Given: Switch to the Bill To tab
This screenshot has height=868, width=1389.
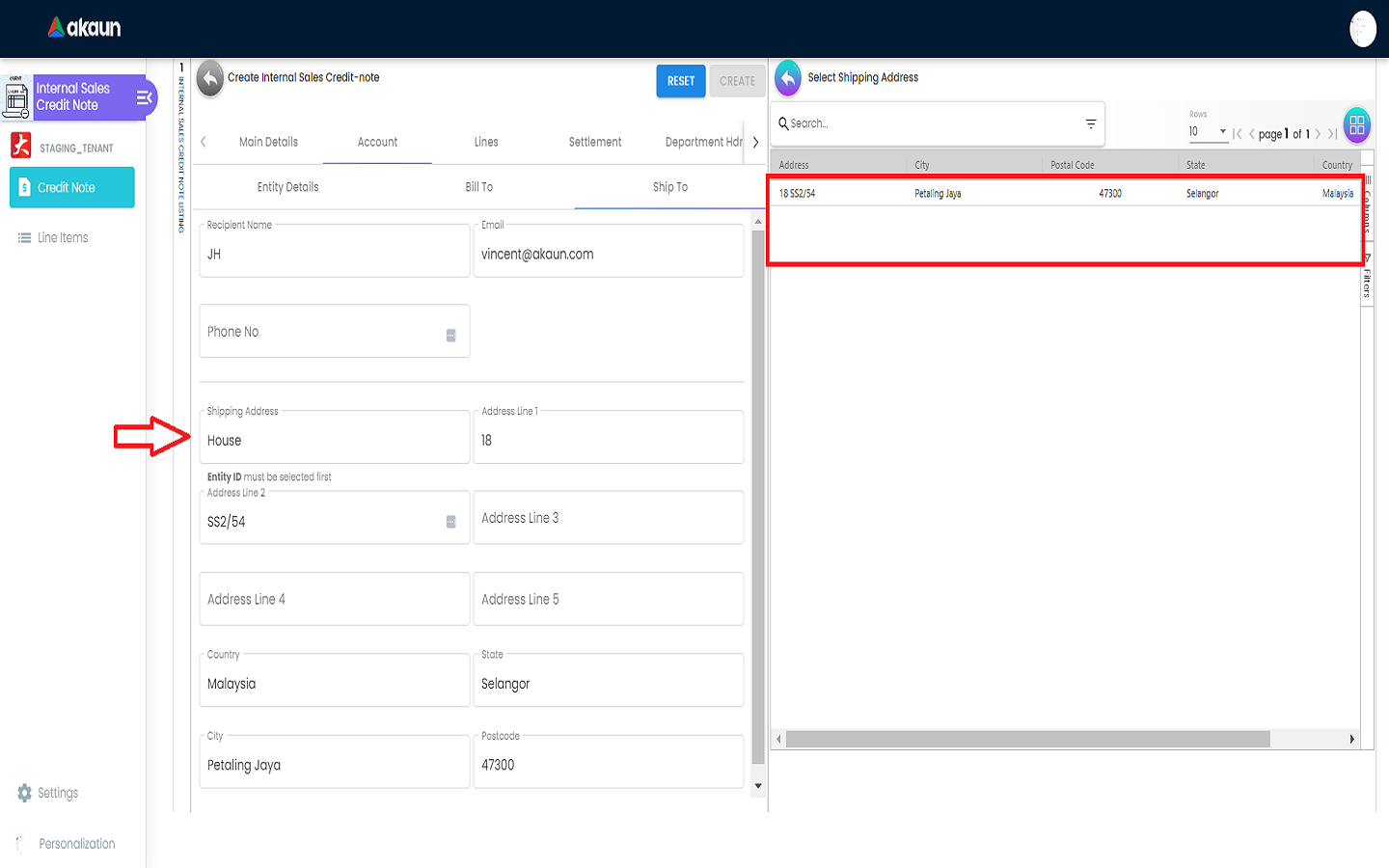Looking at the screenshot, I should 478,187.
